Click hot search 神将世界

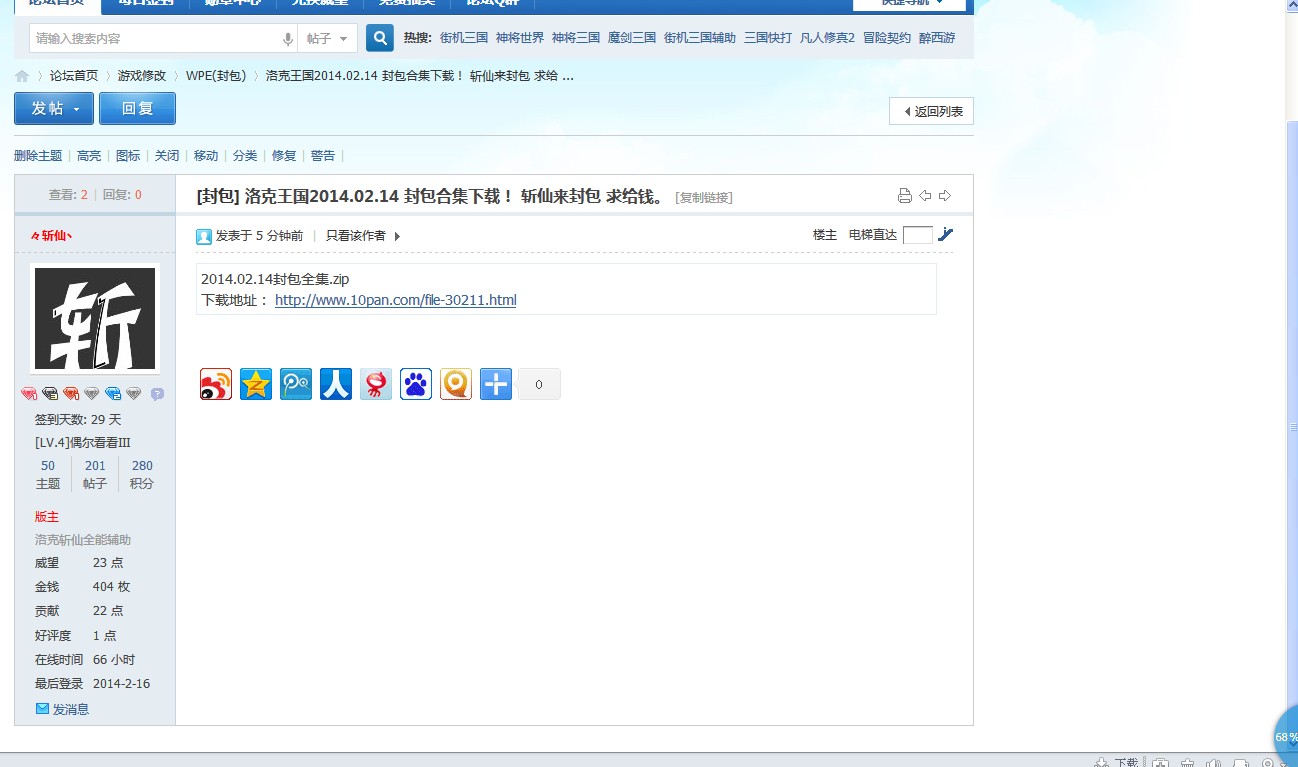click(520, 38)
